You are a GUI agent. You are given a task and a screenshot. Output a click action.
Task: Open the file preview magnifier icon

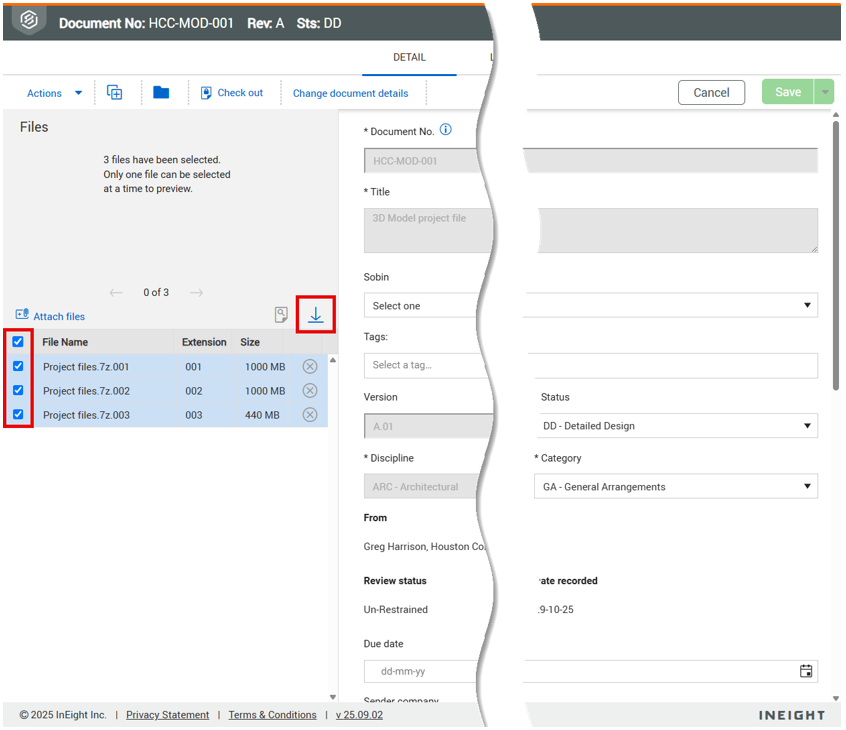(282, 315)
